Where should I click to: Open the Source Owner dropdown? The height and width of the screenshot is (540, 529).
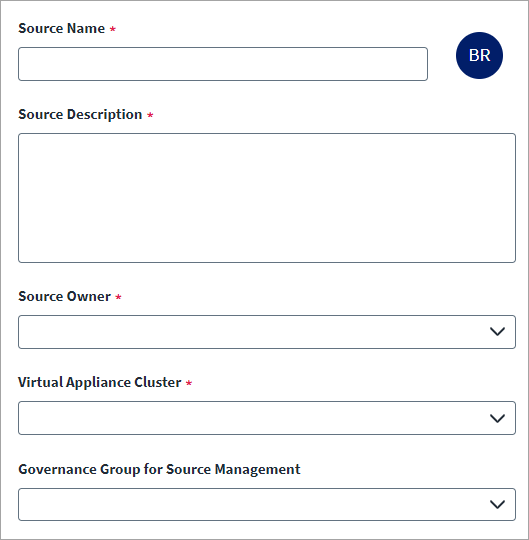pos(267,332)
